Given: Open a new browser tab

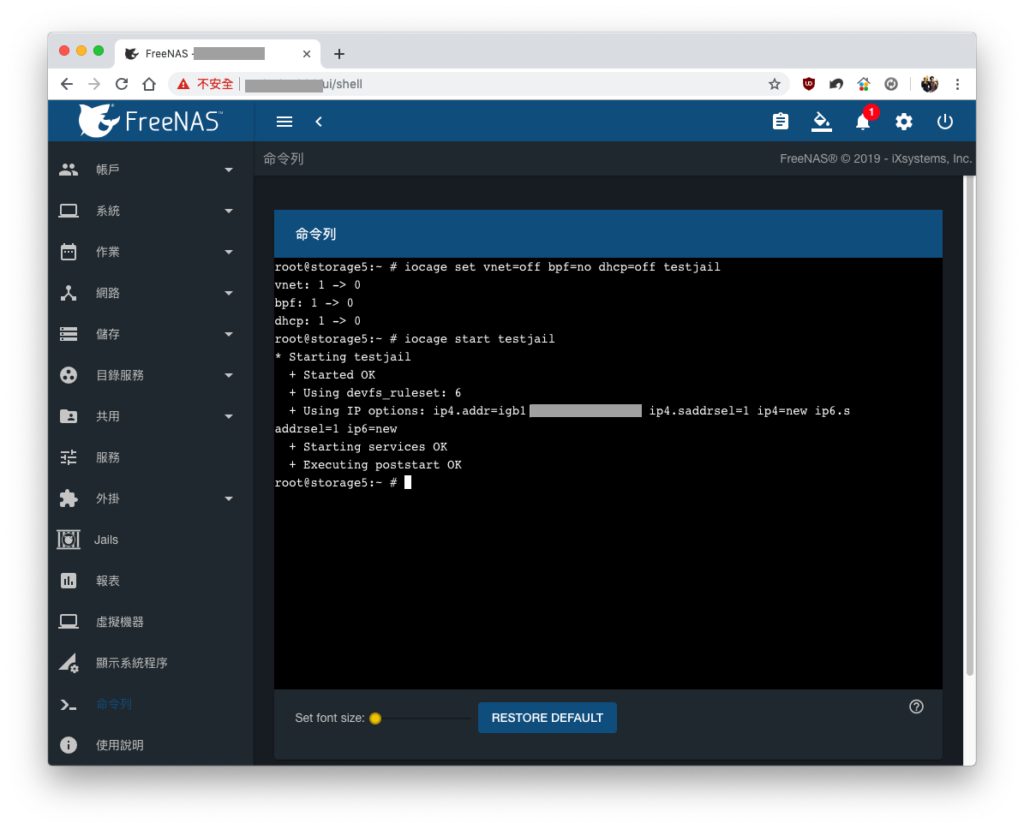Looking at the screenshot, I should [x=339, y=54].
